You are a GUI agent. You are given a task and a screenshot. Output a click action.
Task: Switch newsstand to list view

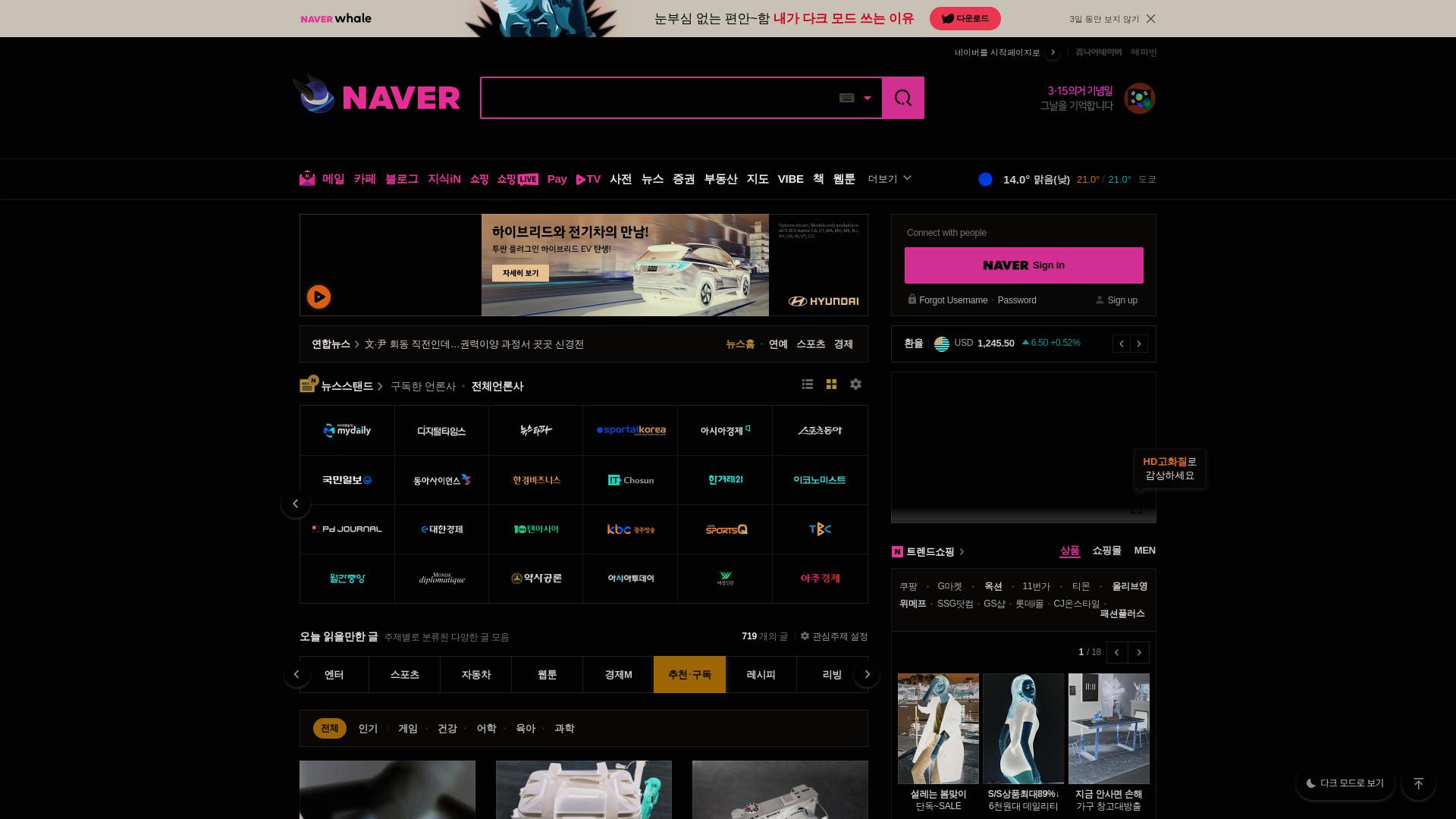tap(808, 384)
